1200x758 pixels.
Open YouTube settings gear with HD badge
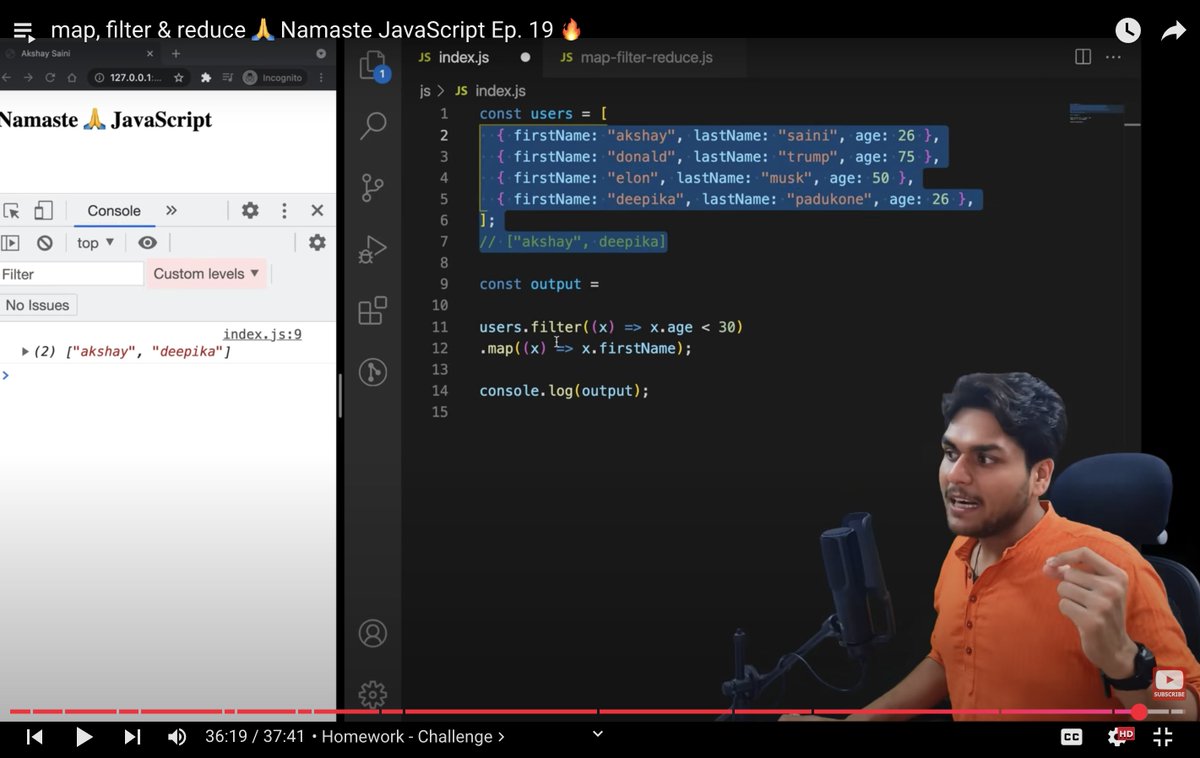pyautogui.click(x=1120, y=737)
